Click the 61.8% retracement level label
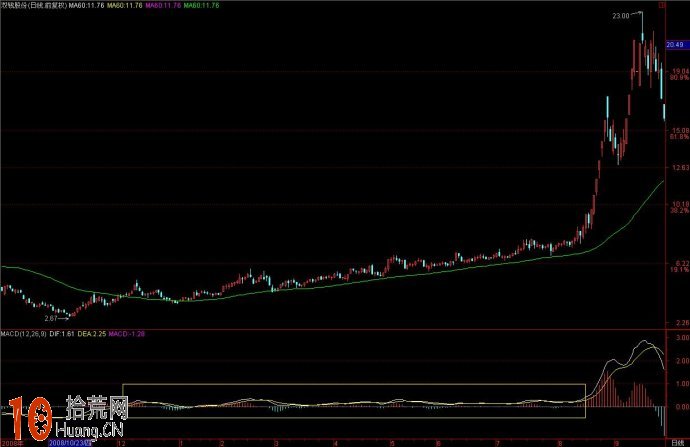This screenshot has height=447, width=690. [678, 137]
